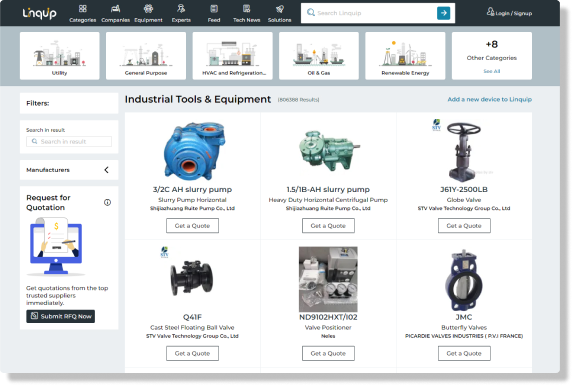The width and height of the screenshot is (572, 385).
Task: Click the document icon on Submit RFQ Now
Action: [34, 316]
